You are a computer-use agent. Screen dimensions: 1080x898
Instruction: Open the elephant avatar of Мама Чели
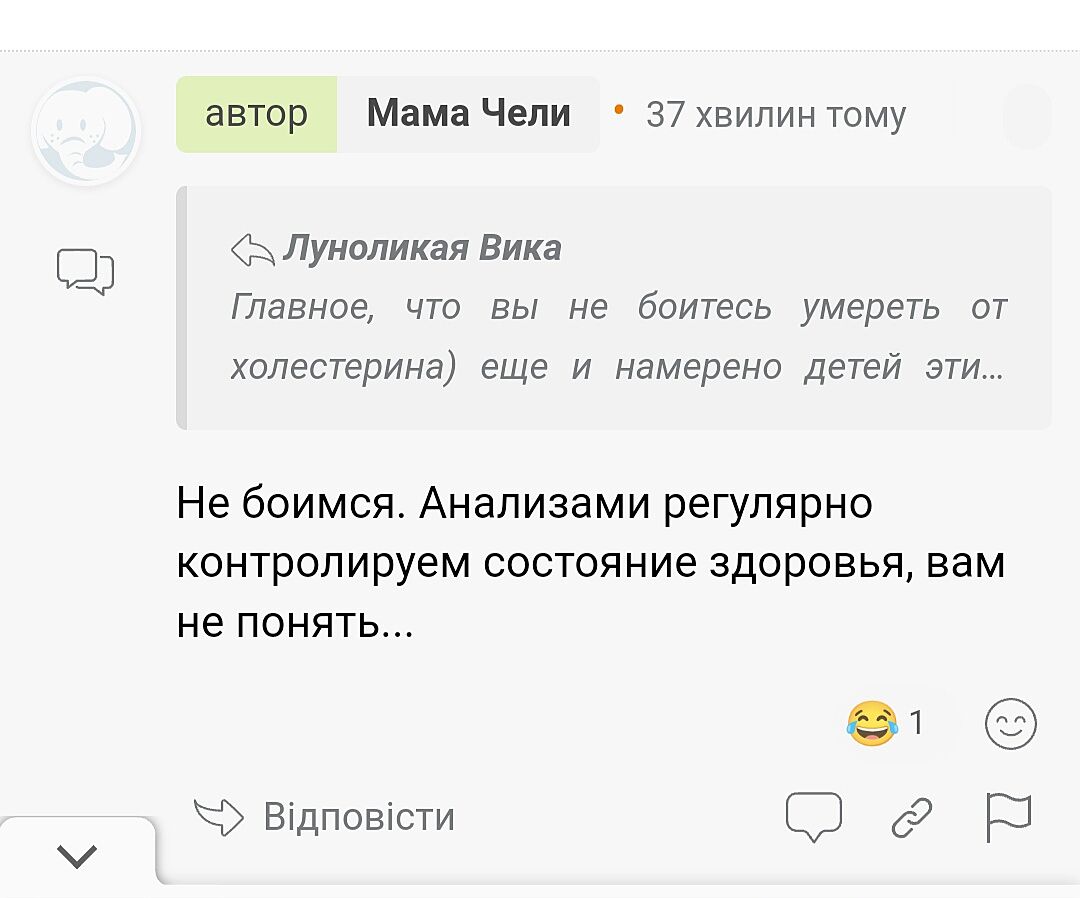coord(85,132)
